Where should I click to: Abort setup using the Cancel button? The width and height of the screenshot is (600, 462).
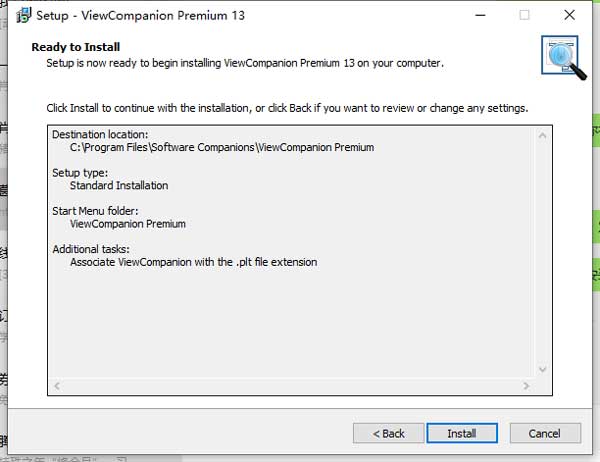(x=545, y=433)
